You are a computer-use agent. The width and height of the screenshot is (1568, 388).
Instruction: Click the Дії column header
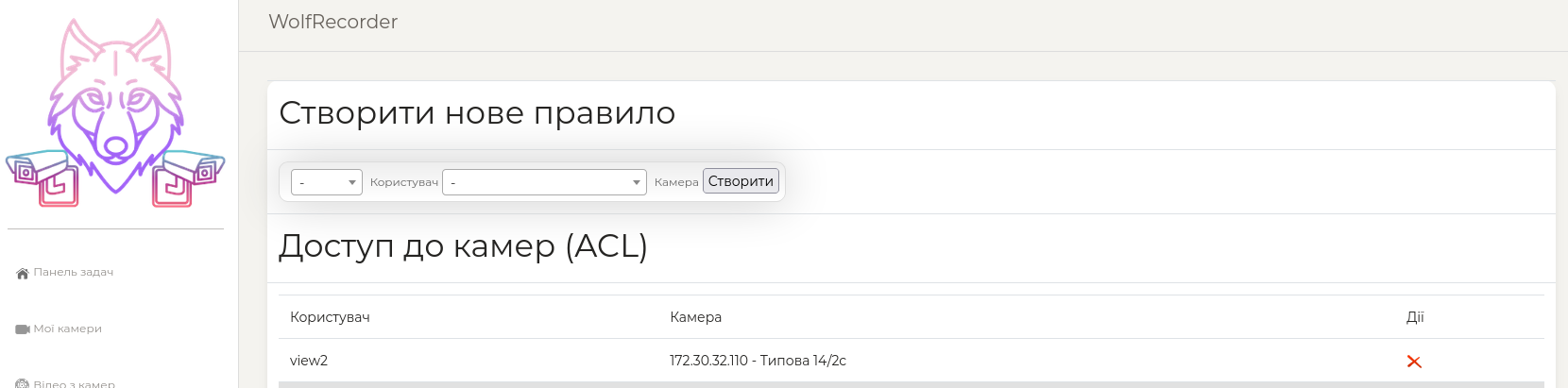(x=1414, y=317)
